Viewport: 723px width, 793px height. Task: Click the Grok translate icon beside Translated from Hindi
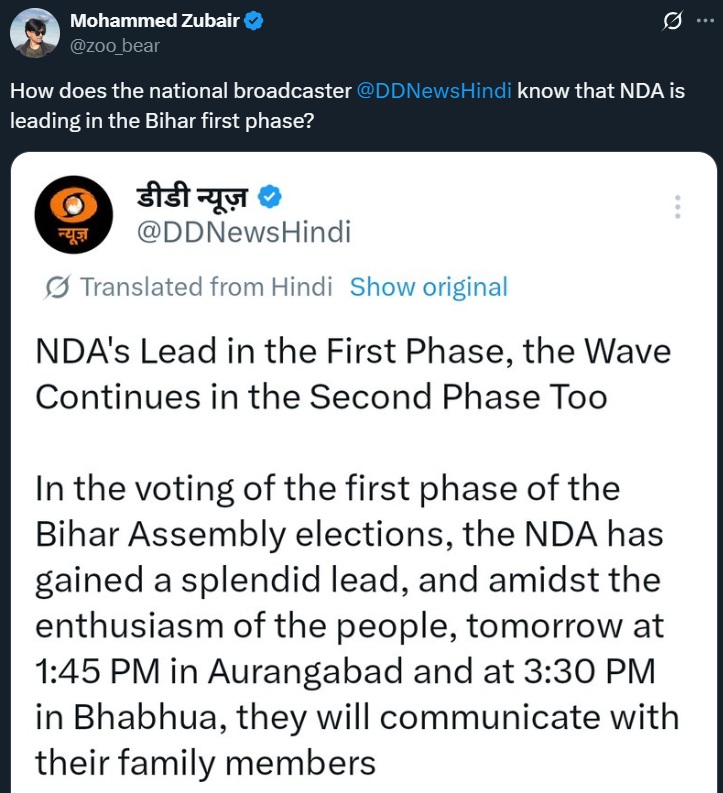coord(59,288)
